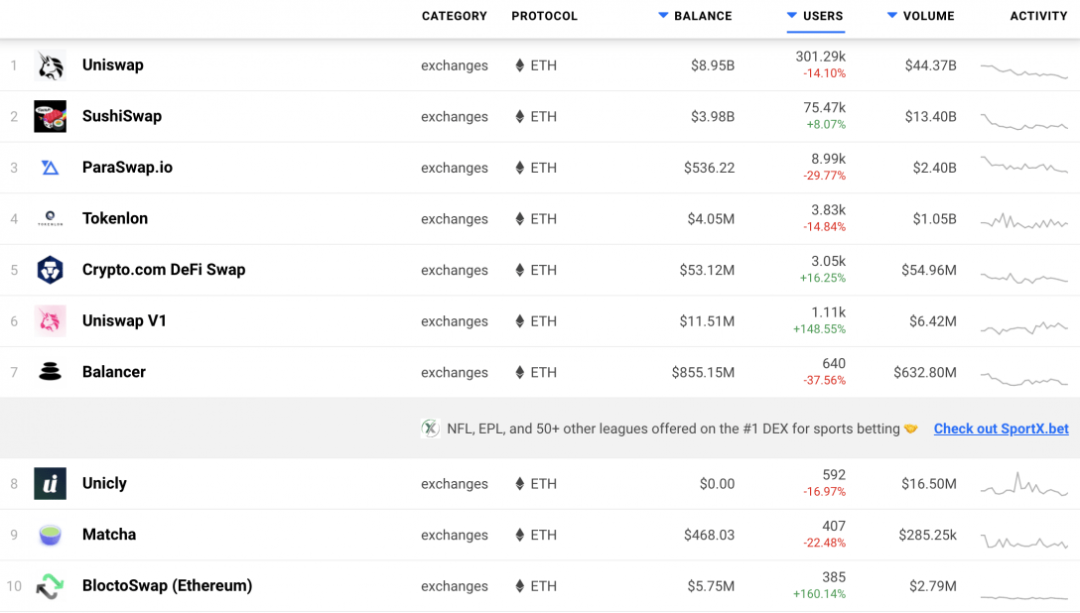The image size is (1080, 613).
Task: Click the Balancer stacked-stones logo
Action: pyautogui.click(x=50, y=372)
